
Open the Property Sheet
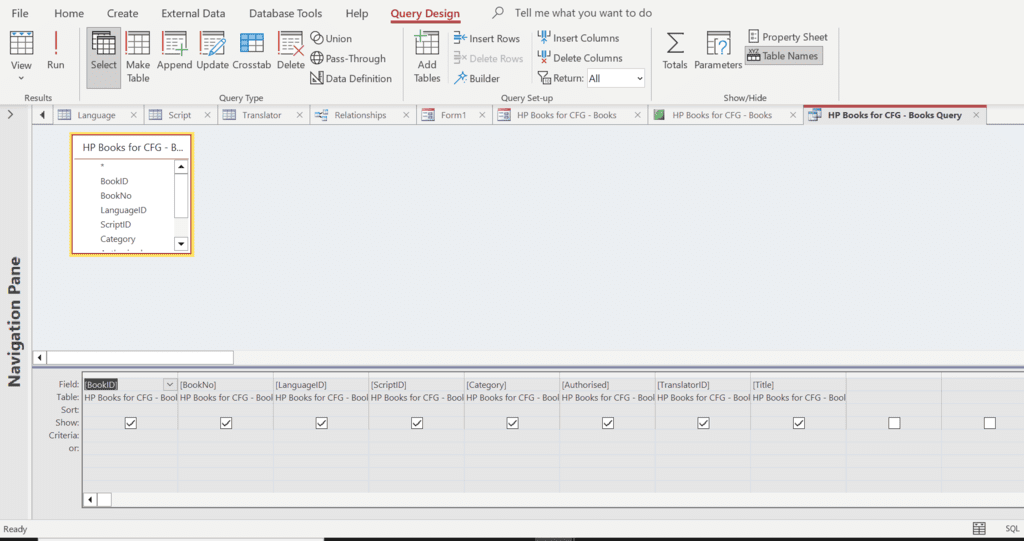(788, 37)
